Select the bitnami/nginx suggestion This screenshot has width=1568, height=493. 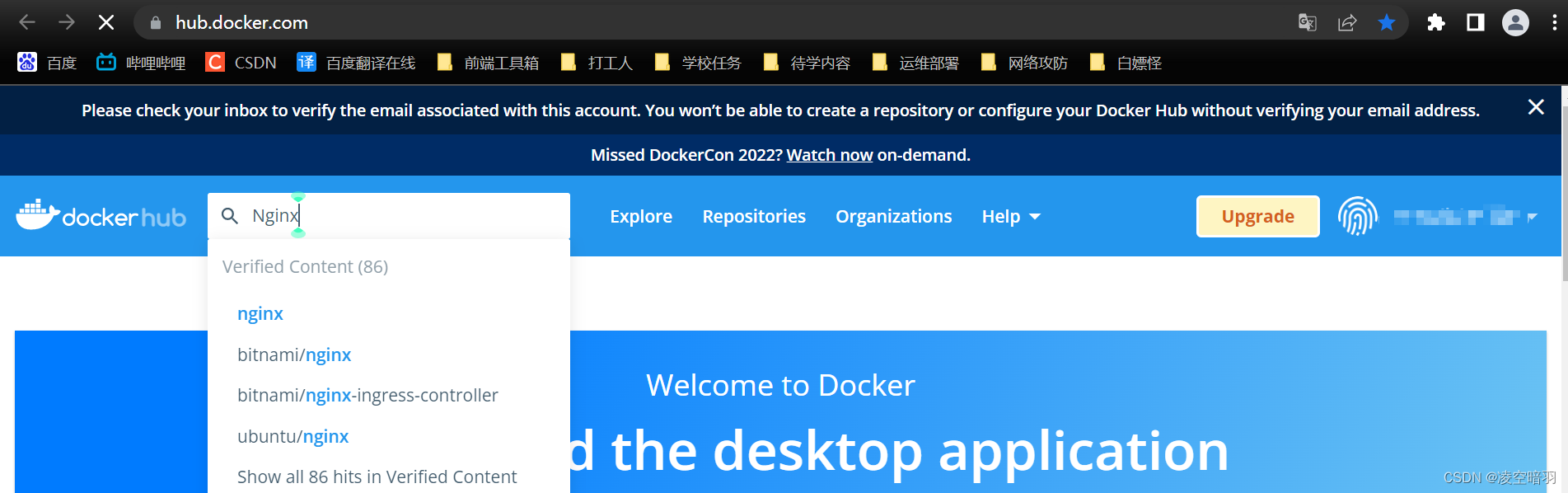pos(294,354)
